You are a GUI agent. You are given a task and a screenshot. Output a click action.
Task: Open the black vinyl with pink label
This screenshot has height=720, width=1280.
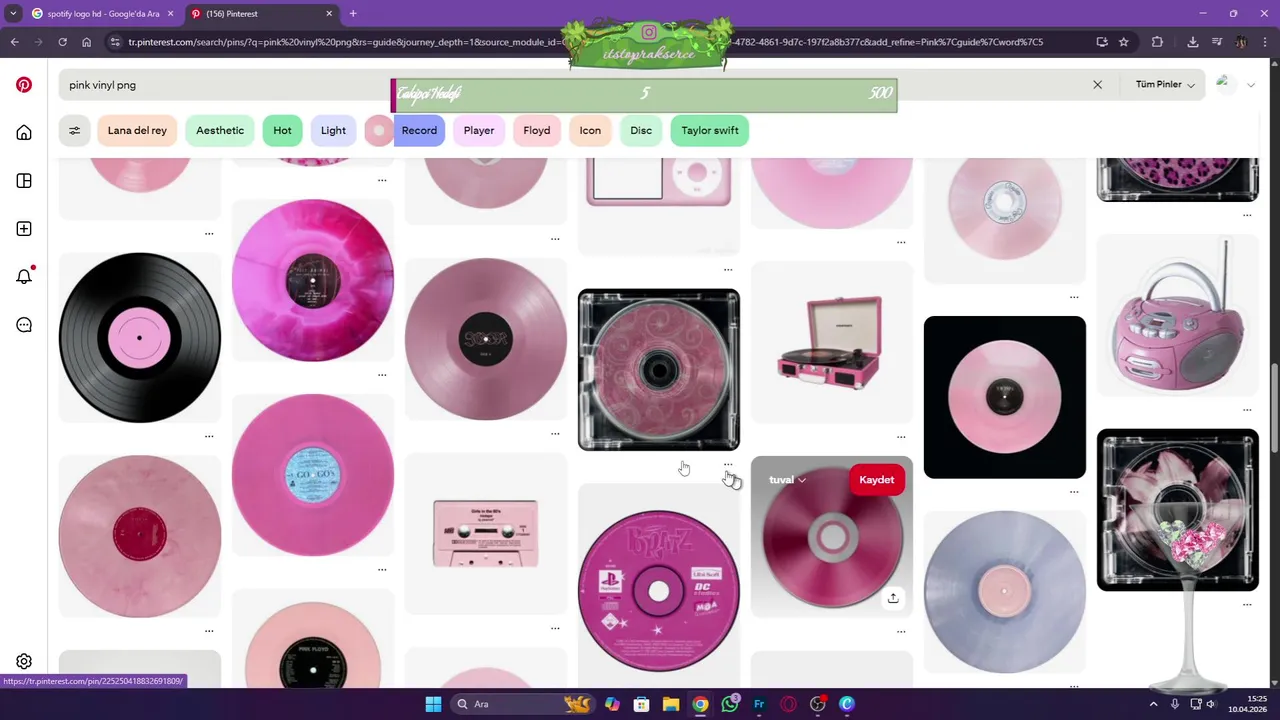(x=140, y=337)
